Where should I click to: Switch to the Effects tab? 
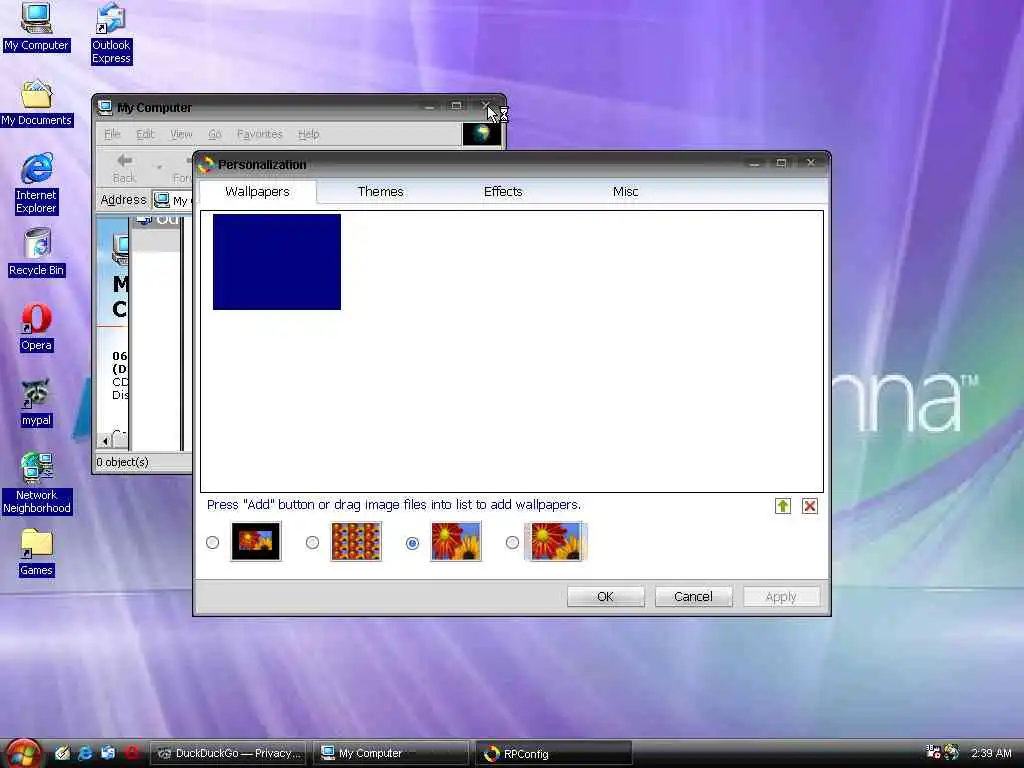pos(503,191)
